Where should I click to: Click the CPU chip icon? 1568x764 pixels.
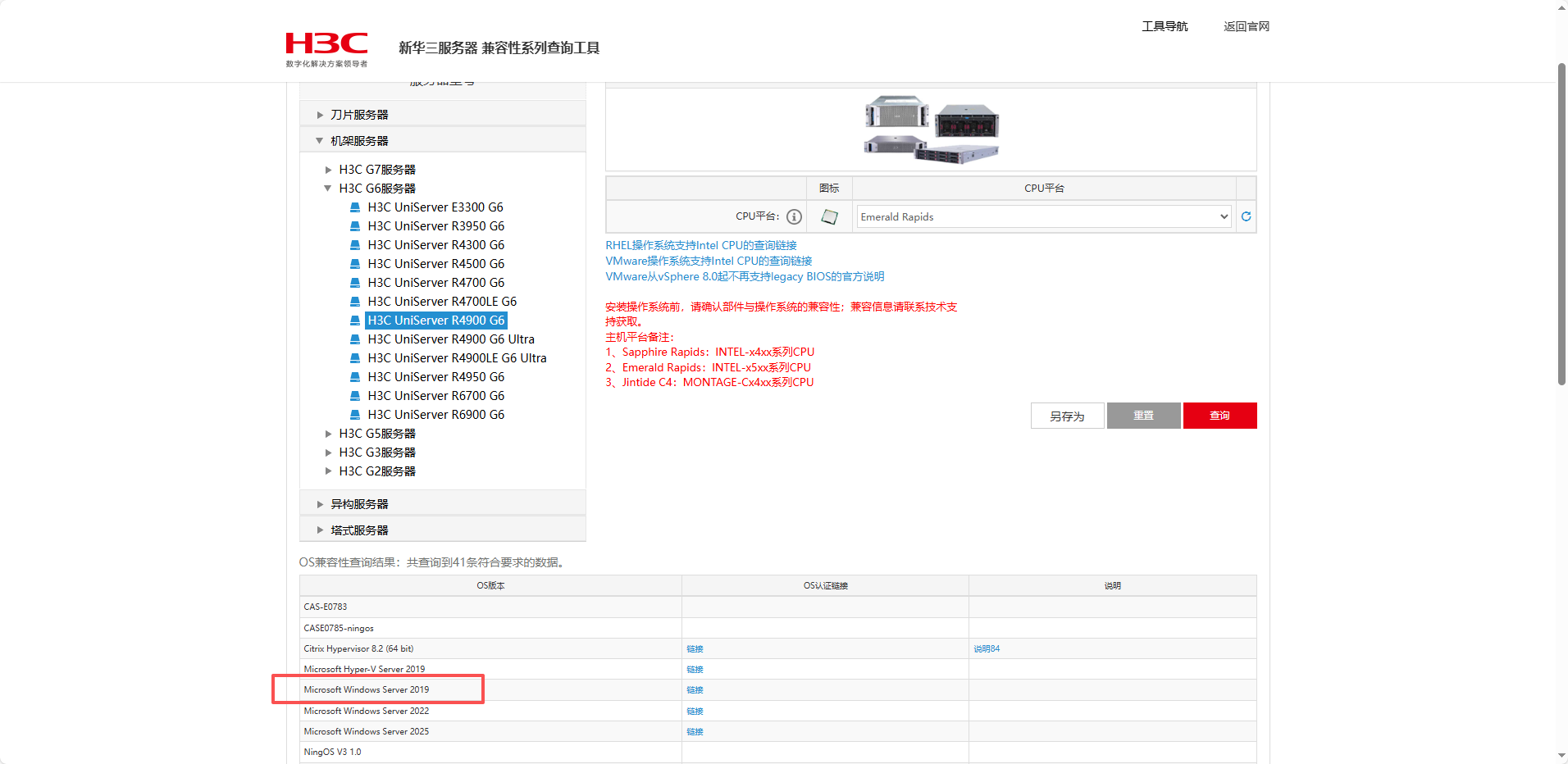pyautogui.click(x=829, y=216)
